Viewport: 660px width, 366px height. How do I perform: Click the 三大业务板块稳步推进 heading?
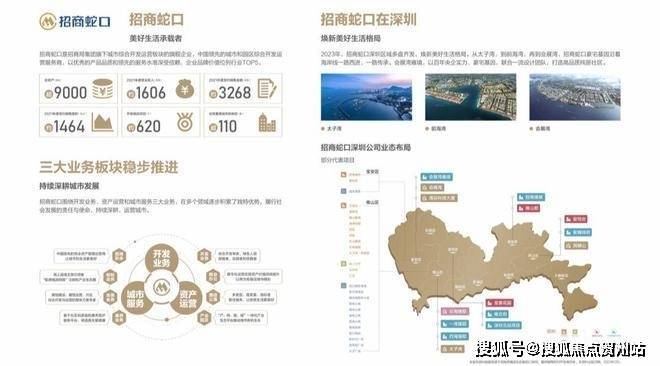click(109, 167)
